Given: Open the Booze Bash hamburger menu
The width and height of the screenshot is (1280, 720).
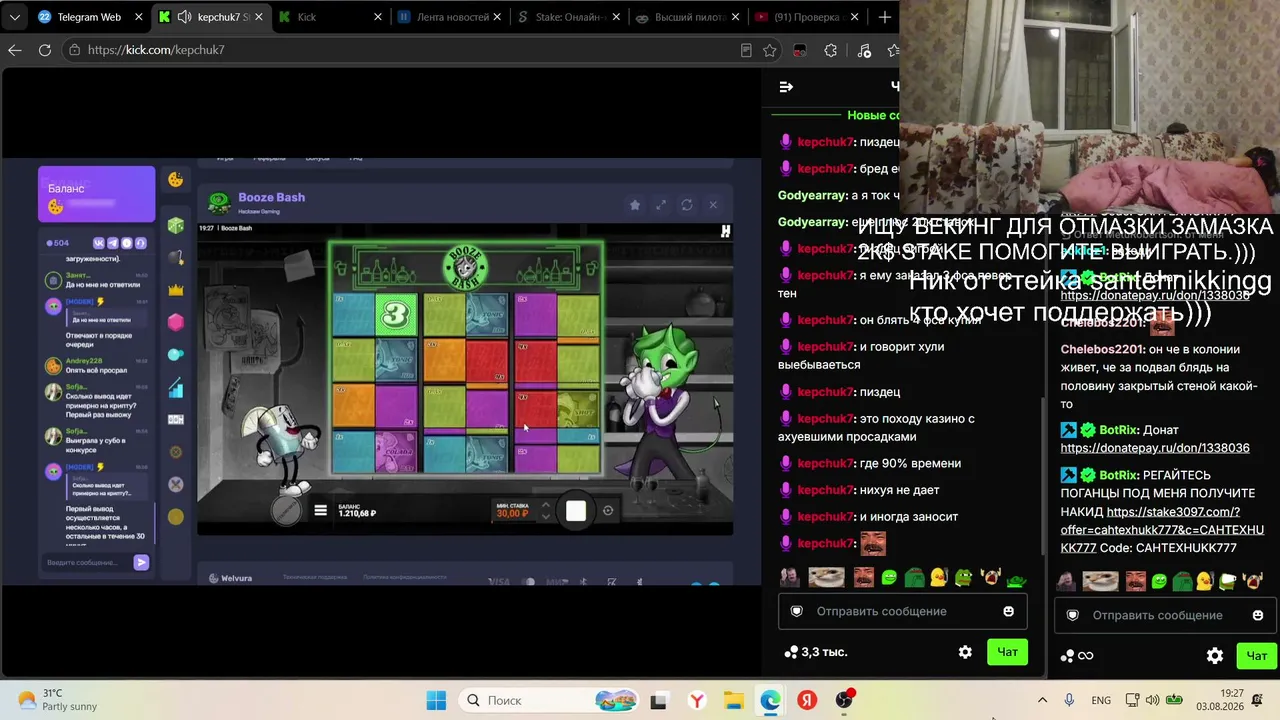Looking at the screenshot, I should (x=320, y=511).
